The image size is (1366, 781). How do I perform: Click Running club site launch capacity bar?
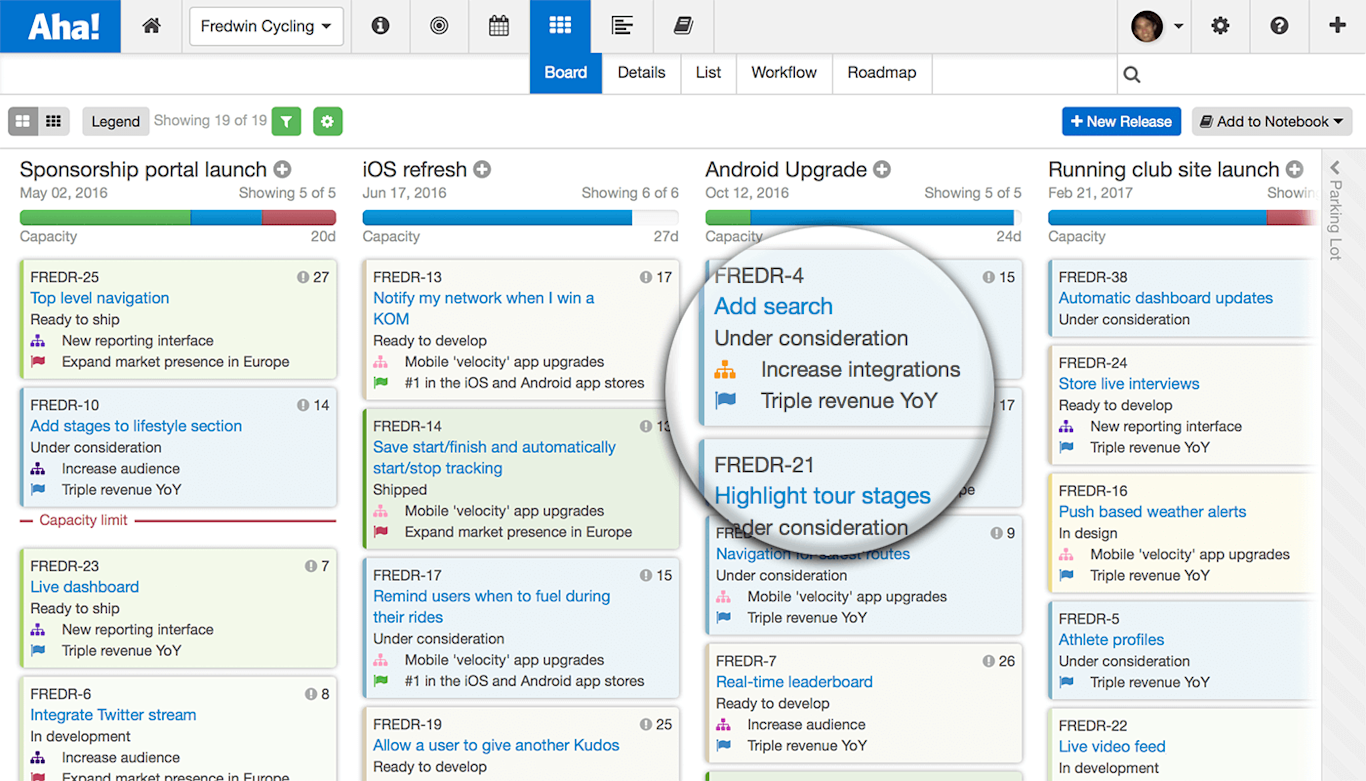point(1182,217)
